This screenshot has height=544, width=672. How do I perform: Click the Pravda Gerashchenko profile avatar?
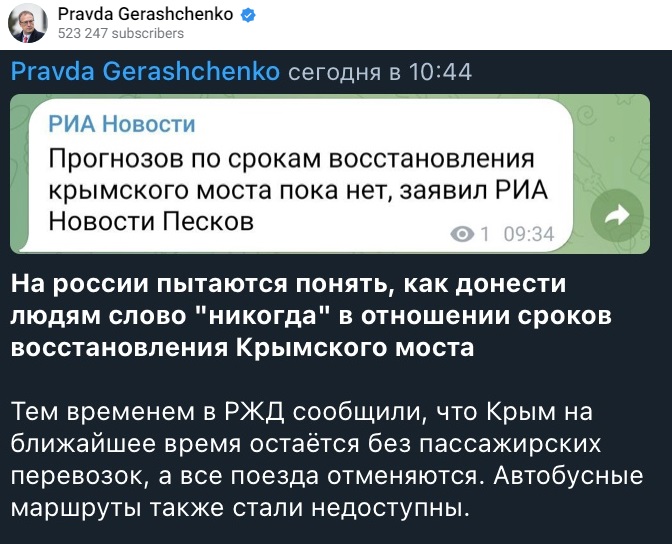28,23
